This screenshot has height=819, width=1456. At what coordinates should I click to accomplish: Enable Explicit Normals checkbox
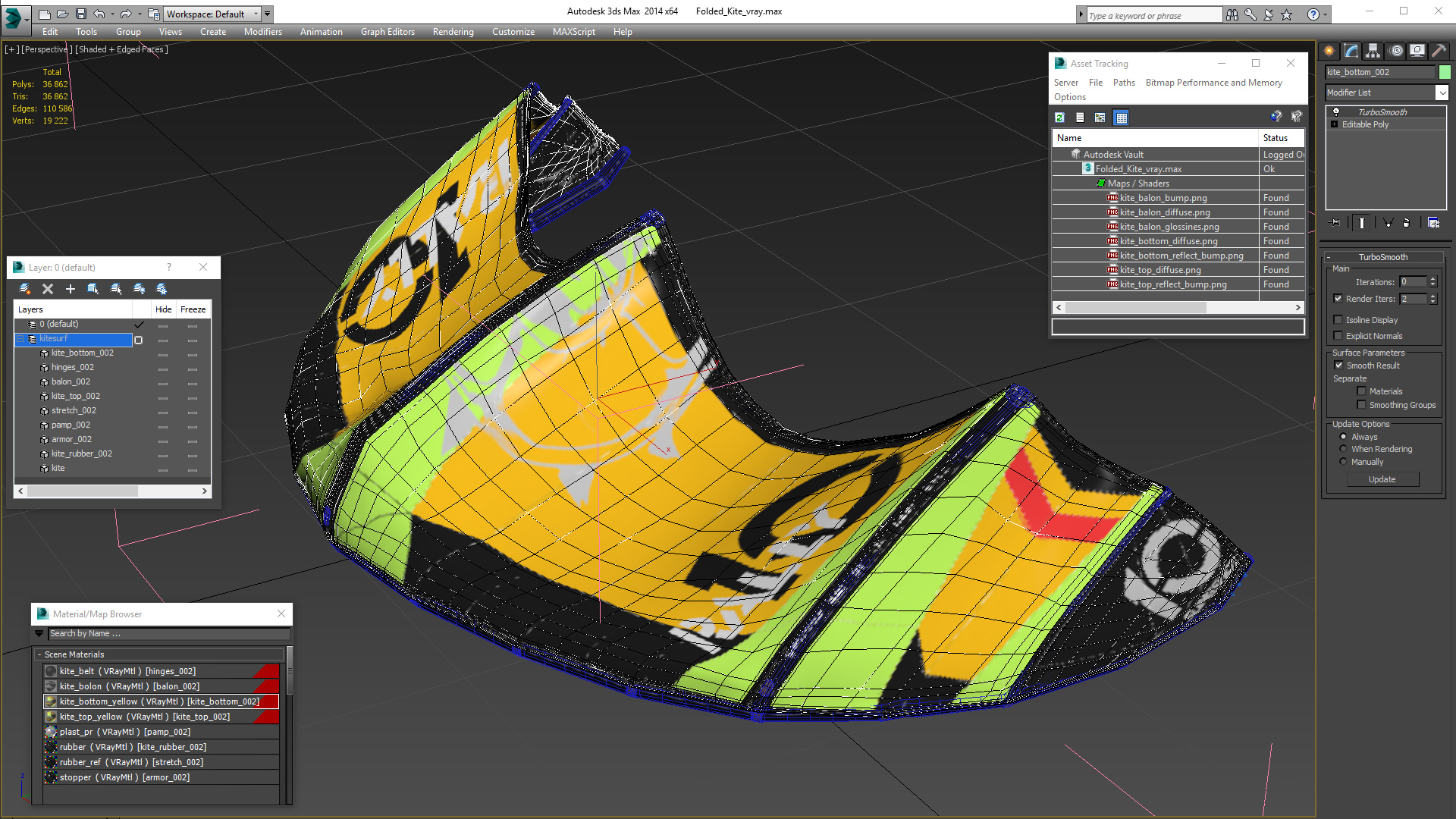1338,336
